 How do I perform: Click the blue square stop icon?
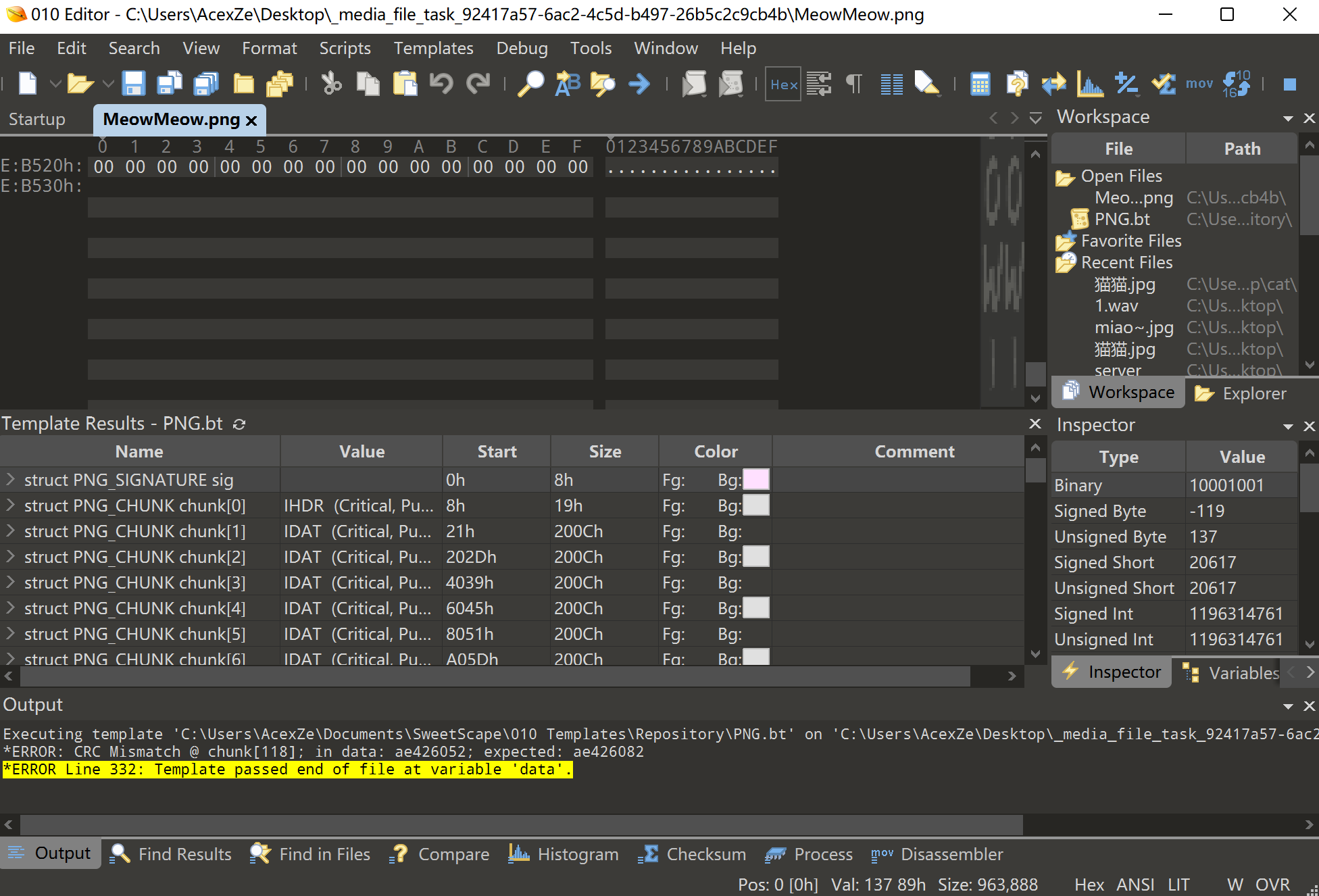(1289, 84)
